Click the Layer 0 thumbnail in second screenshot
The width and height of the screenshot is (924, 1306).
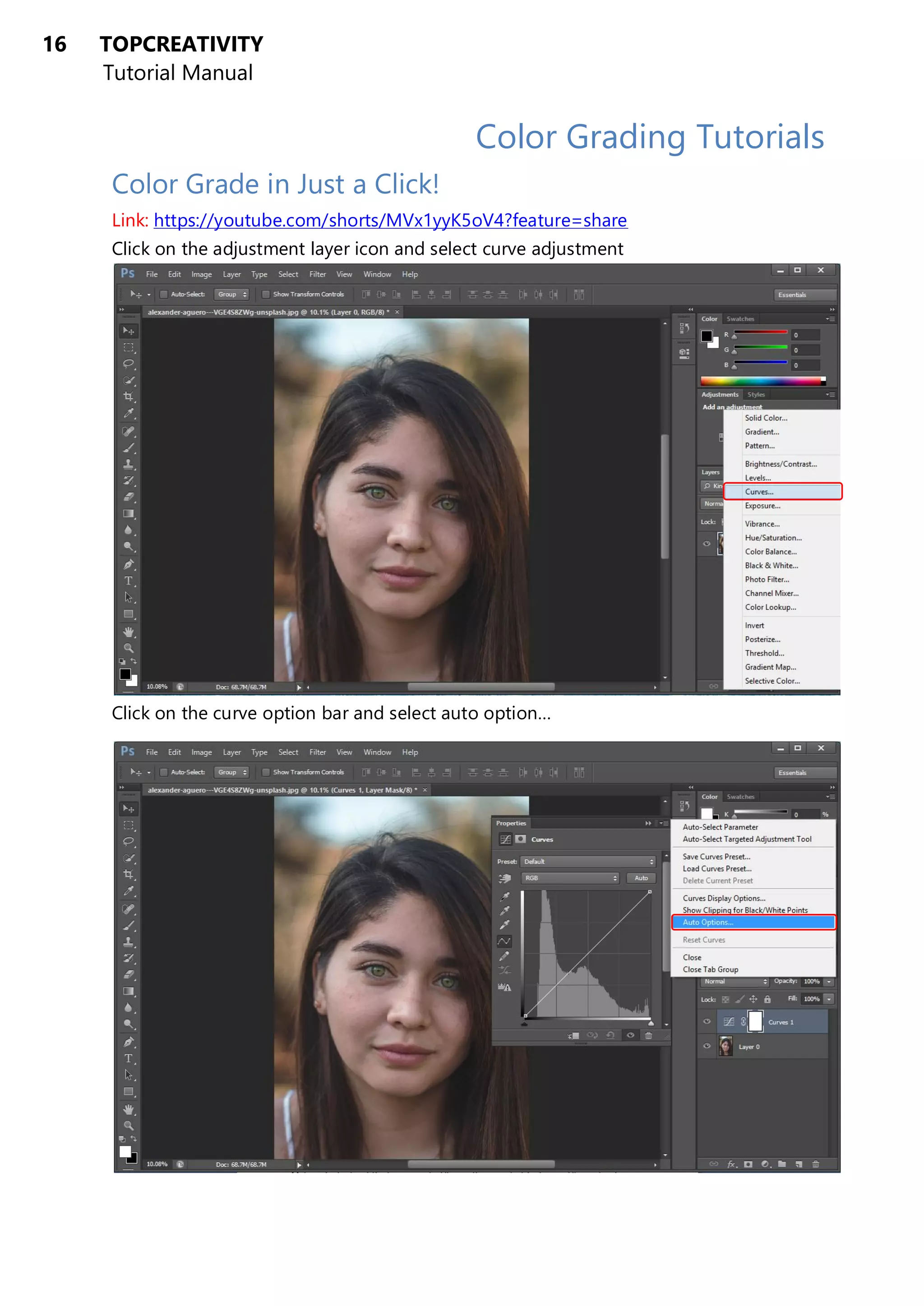tap(725, 1046)
